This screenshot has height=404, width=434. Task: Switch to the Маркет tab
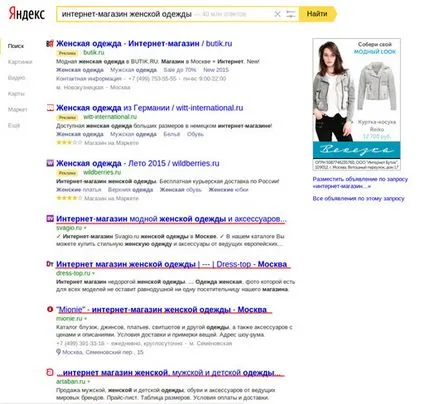pyautogui.click(x=18, y=110)
